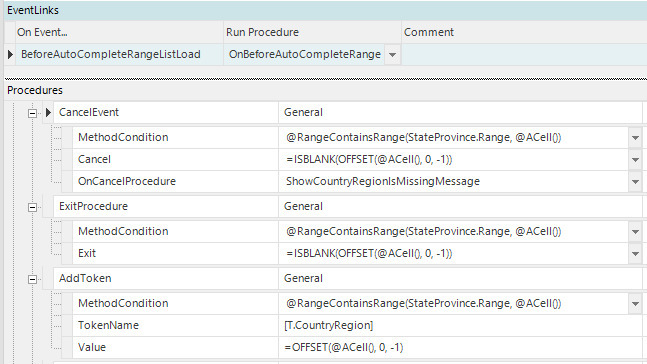Open CancelEvent MethodCondition dropdown arrow

(x=635, y=138)
